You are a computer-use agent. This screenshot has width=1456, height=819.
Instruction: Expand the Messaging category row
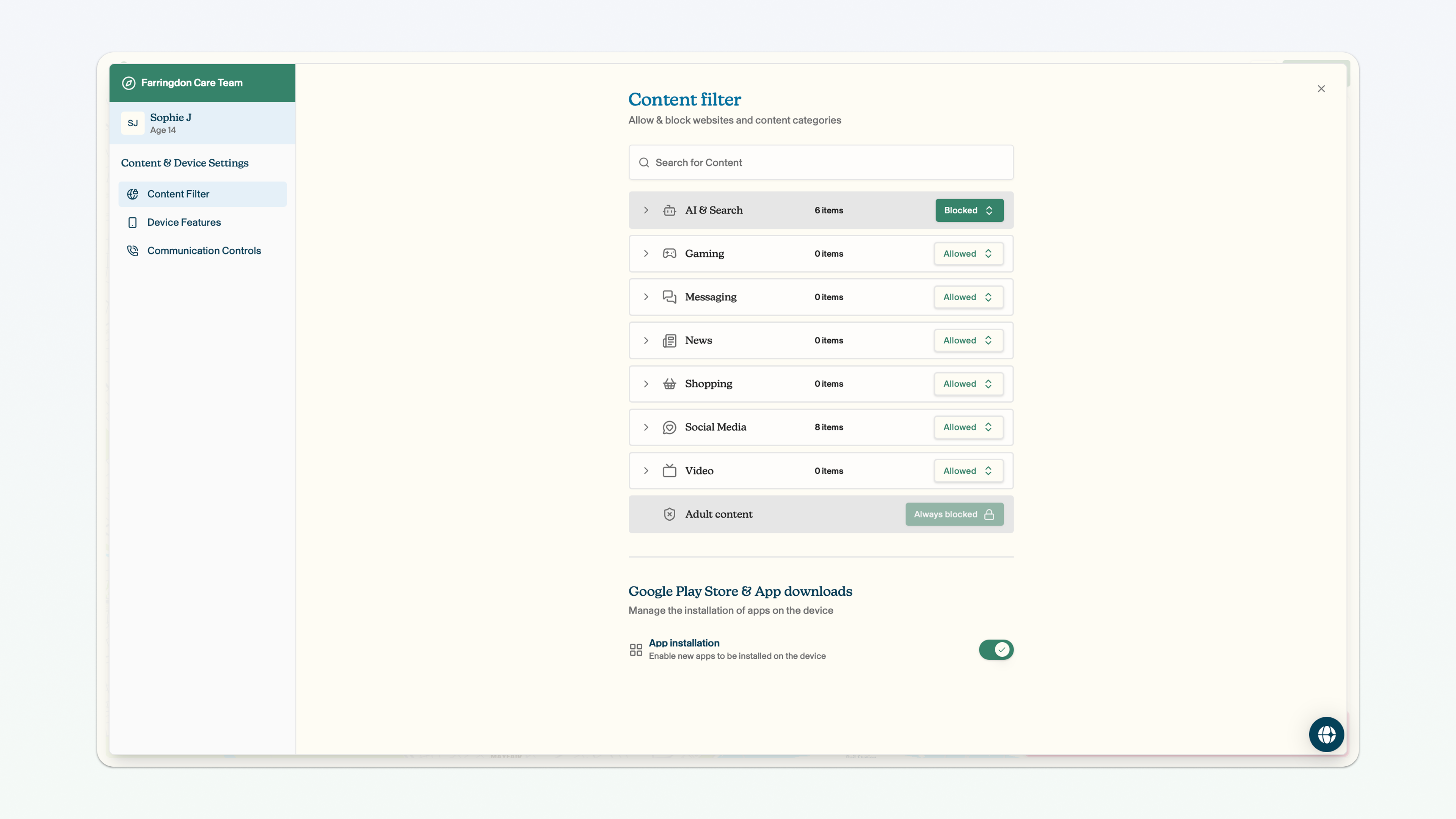click(x=821, y=297)
